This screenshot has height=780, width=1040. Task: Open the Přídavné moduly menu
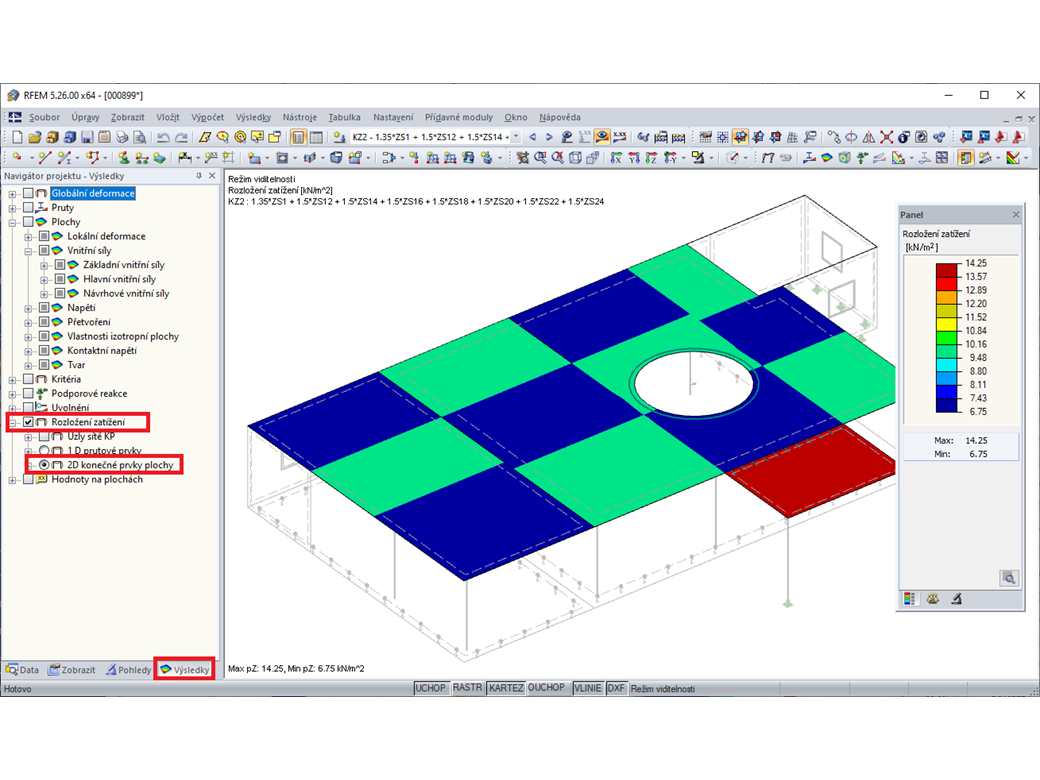coord(459,117)
